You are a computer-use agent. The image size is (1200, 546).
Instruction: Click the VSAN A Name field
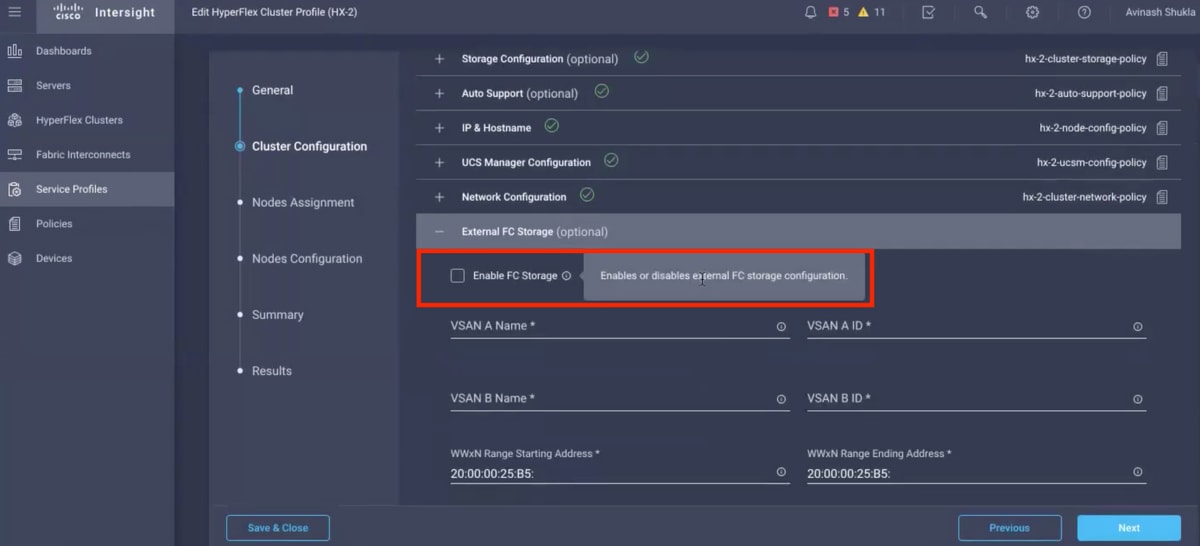click(x=620, y=326)
